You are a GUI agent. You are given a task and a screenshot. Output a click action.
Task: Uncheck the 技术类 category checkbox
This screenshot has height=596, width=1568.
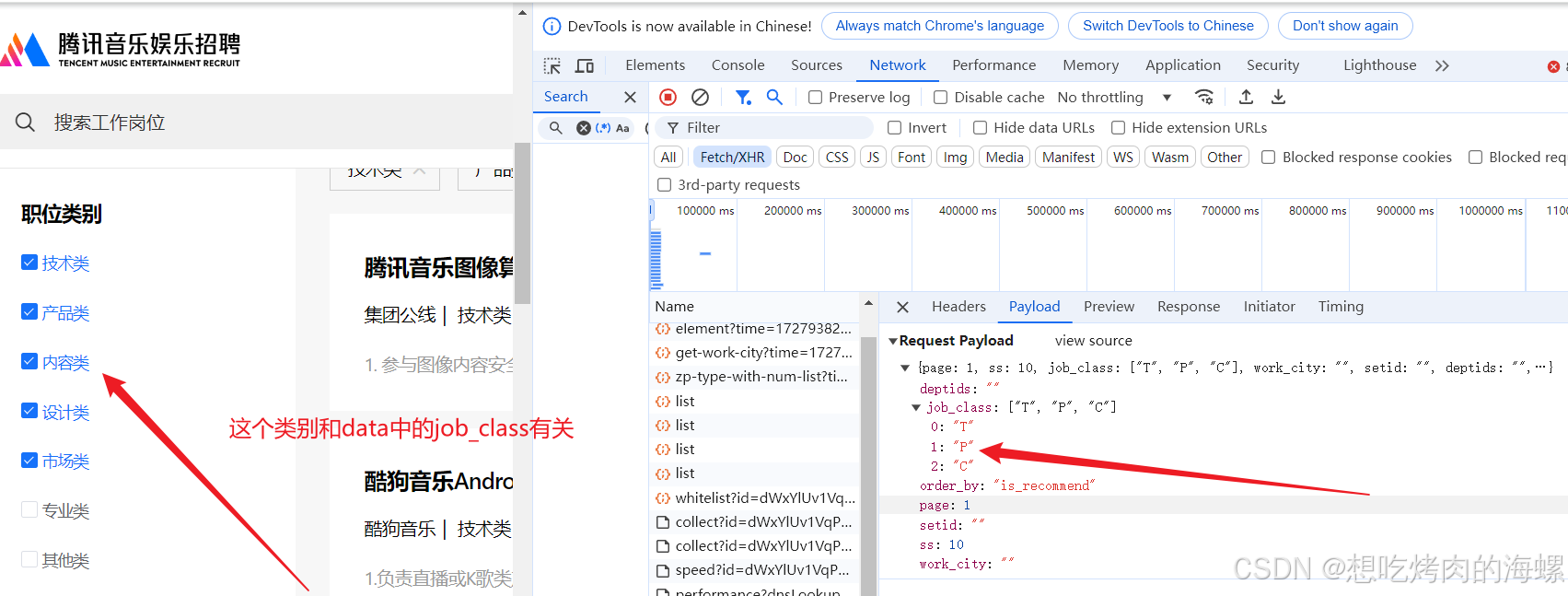[29, 263]
